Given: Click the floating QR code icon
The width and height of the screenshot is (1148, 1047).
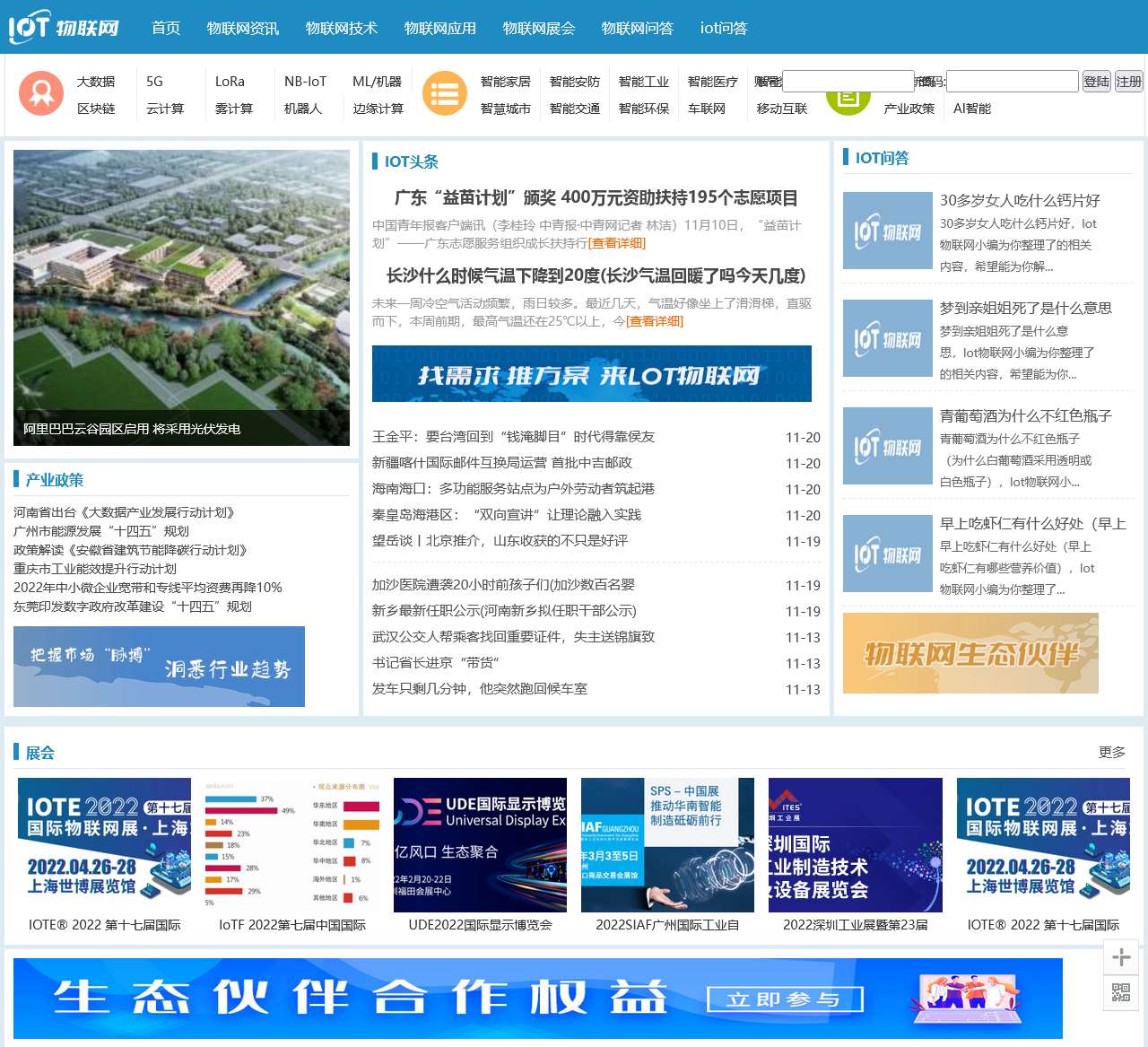Looking at the screenshot, I should (1121, 992).
